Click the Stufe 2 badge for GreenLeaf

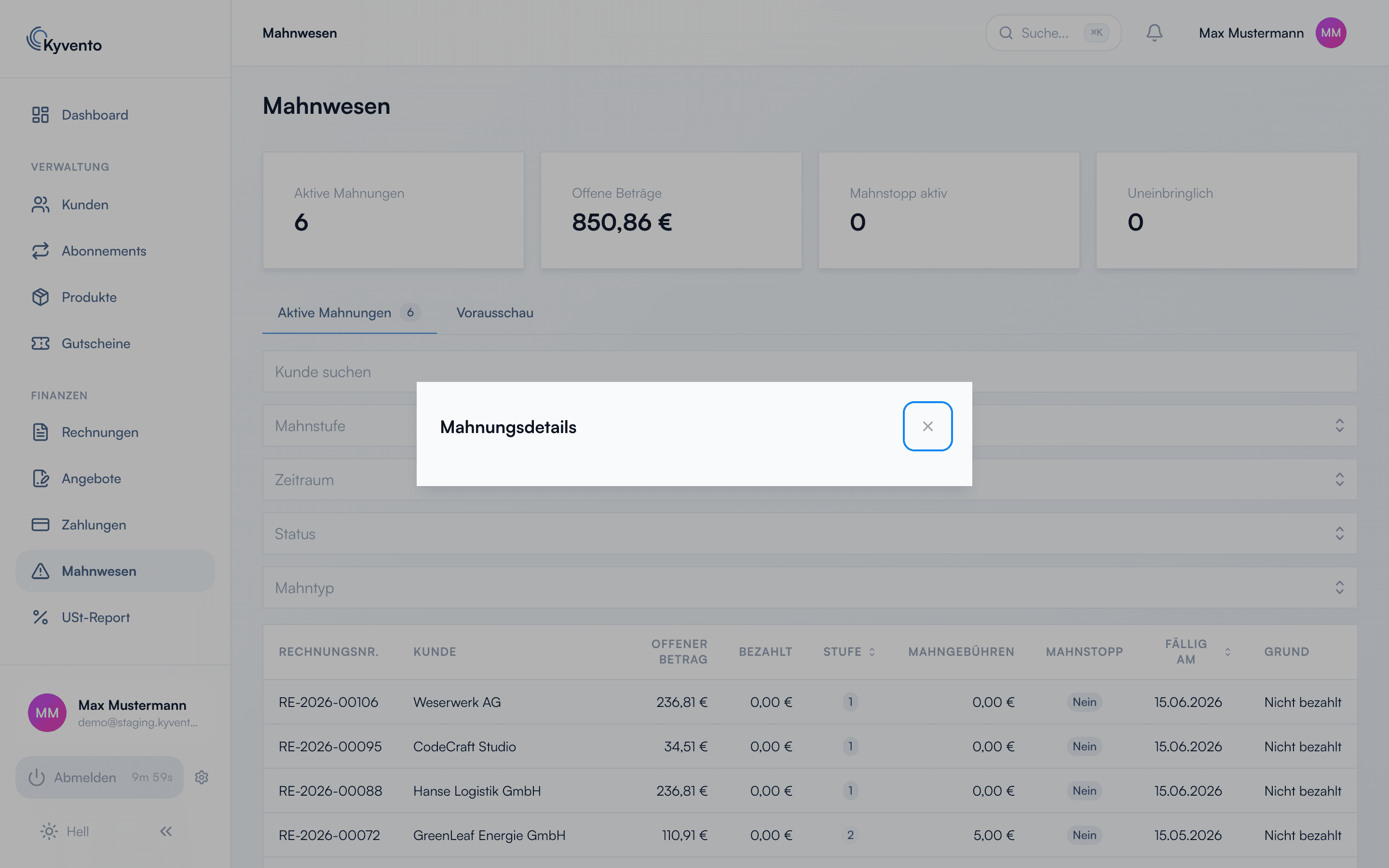pos(850,835)
